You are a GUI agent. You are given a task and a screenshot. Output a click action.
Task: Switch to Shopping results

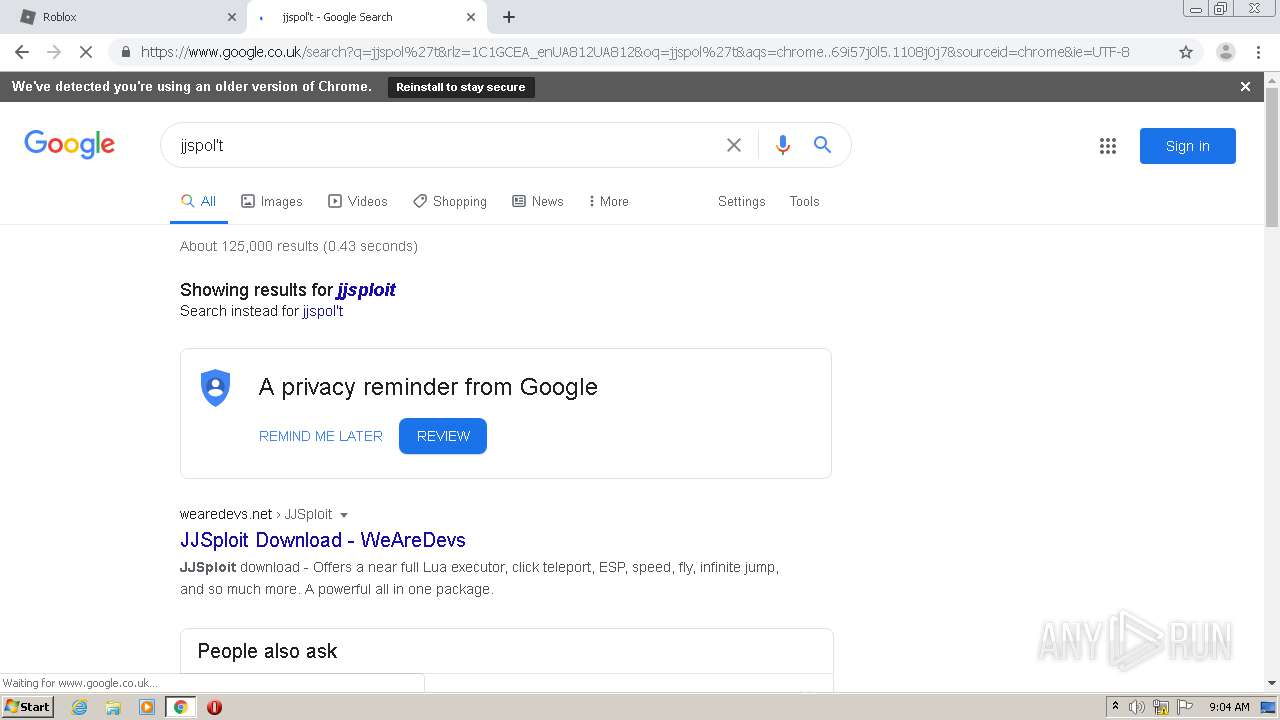[450, 201]
